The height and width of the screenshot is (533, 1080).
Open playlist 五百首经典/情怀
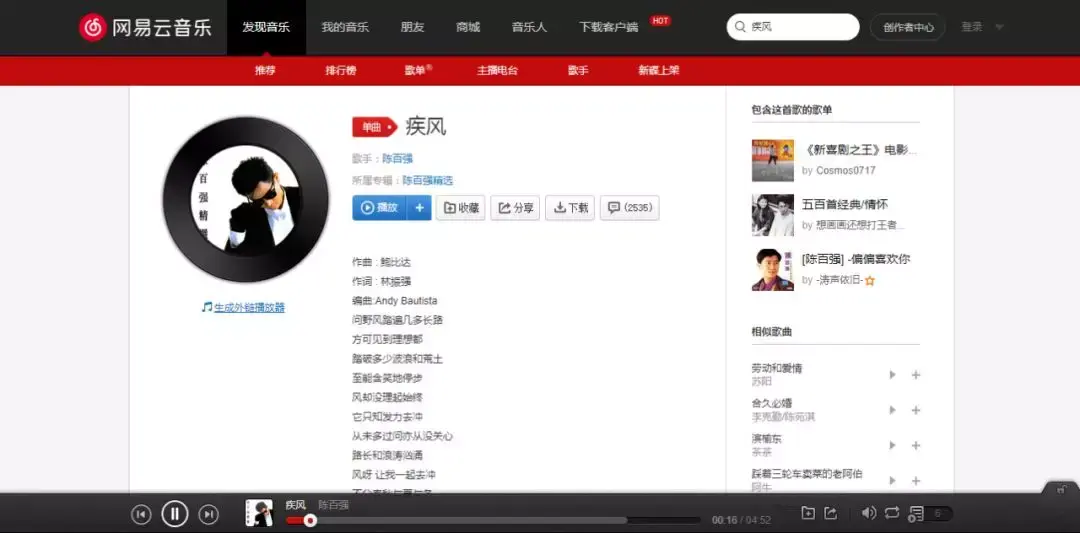(x=844, y=205)
